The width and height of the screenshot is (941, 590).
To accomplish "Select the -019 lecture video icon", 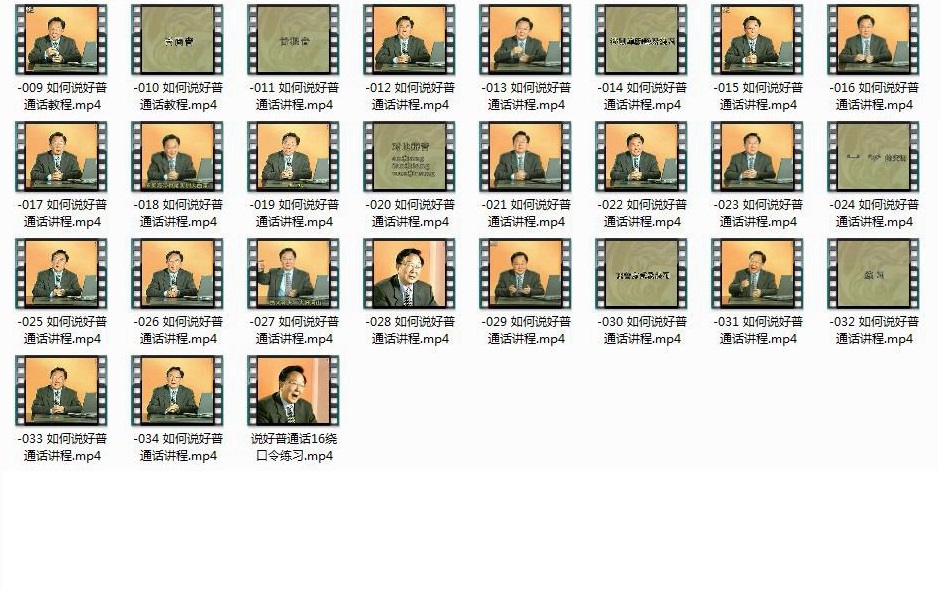I will click(293, 157).
